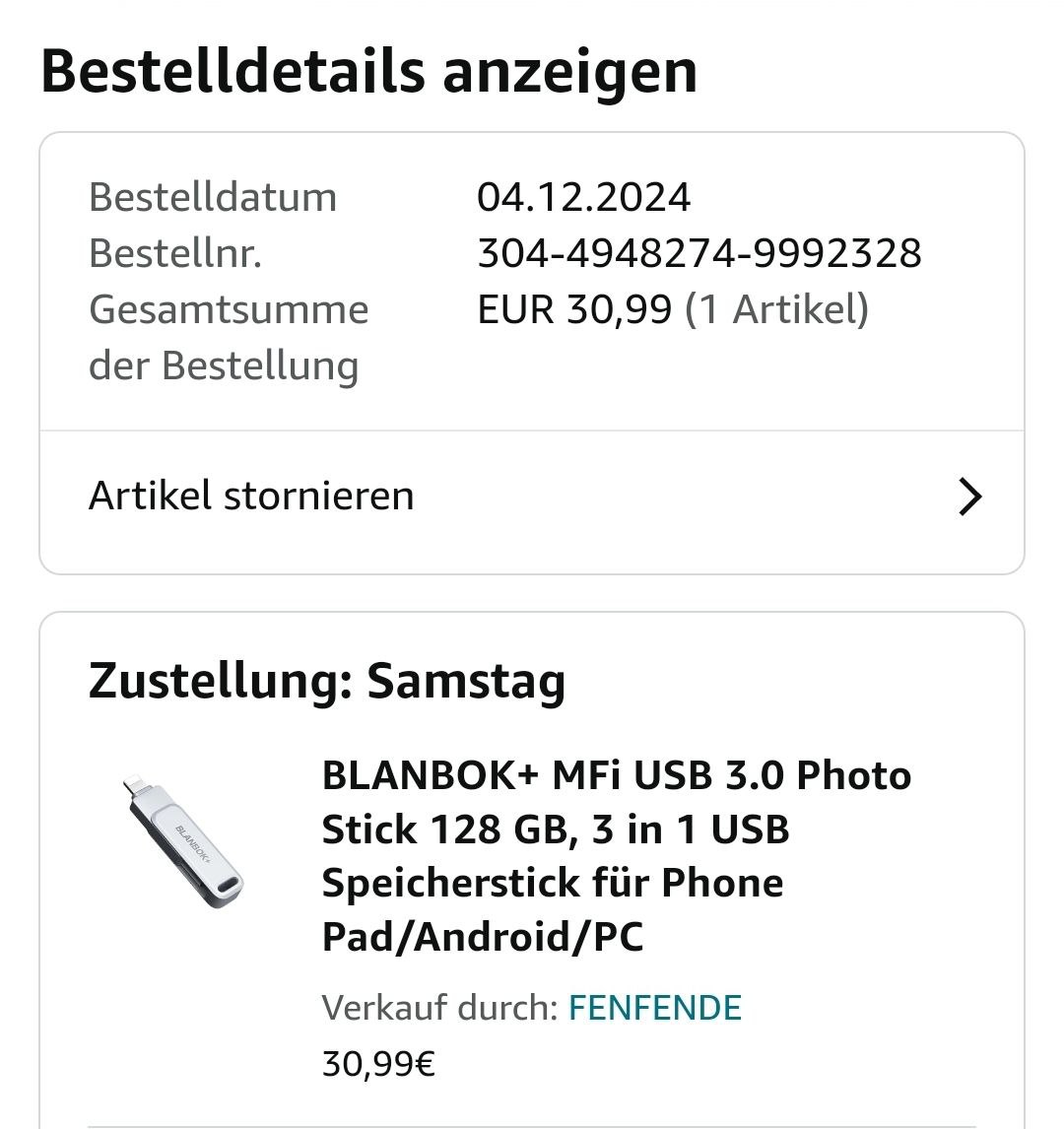Tap title line "Speicherstick für Phone"

(552, 883)
